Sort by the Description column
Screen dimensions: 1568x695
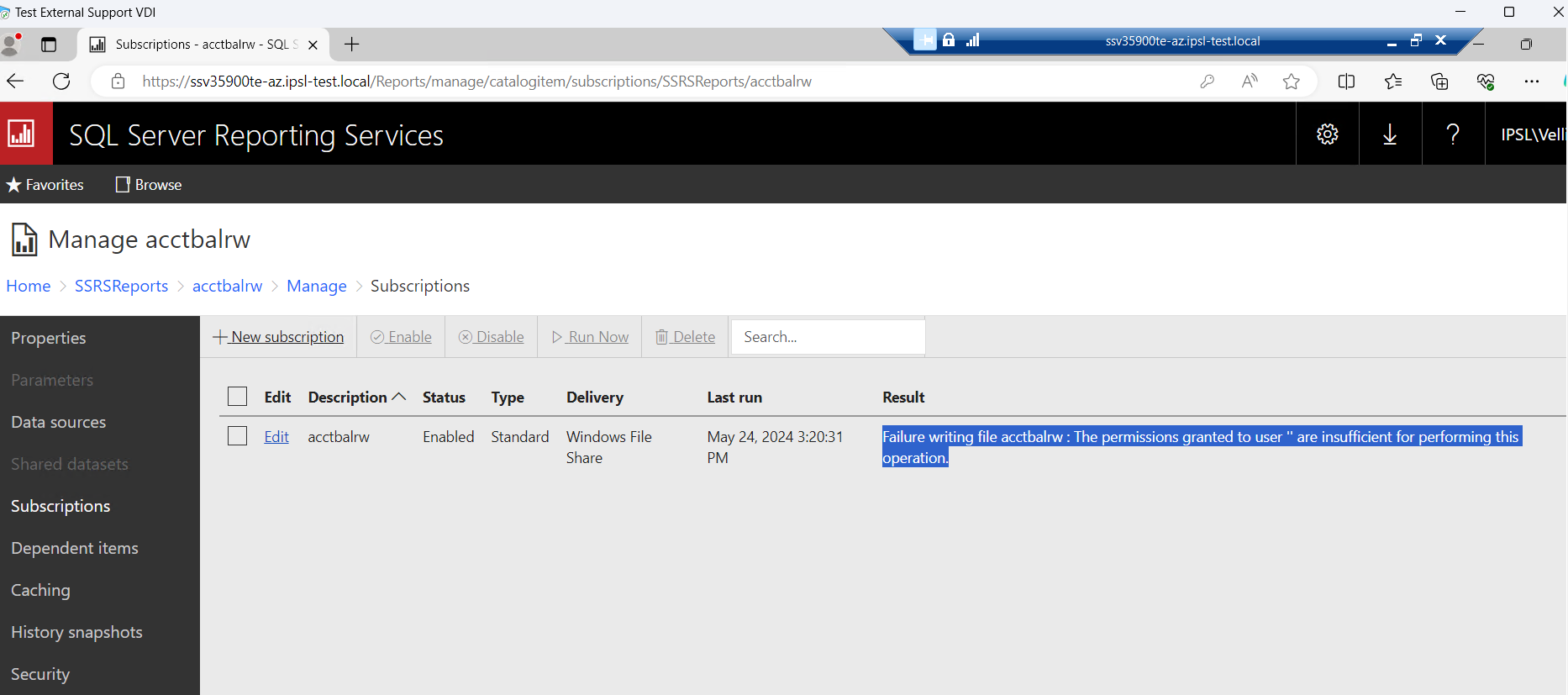point(356,398)
